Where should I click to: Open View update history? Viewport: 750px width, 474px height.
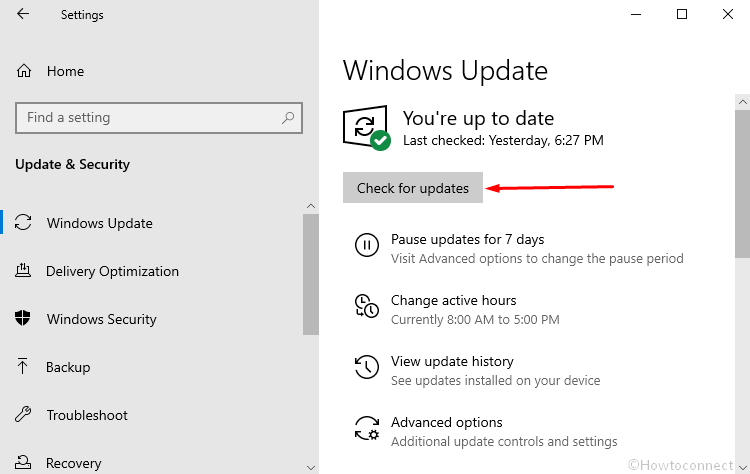(452, 361)
